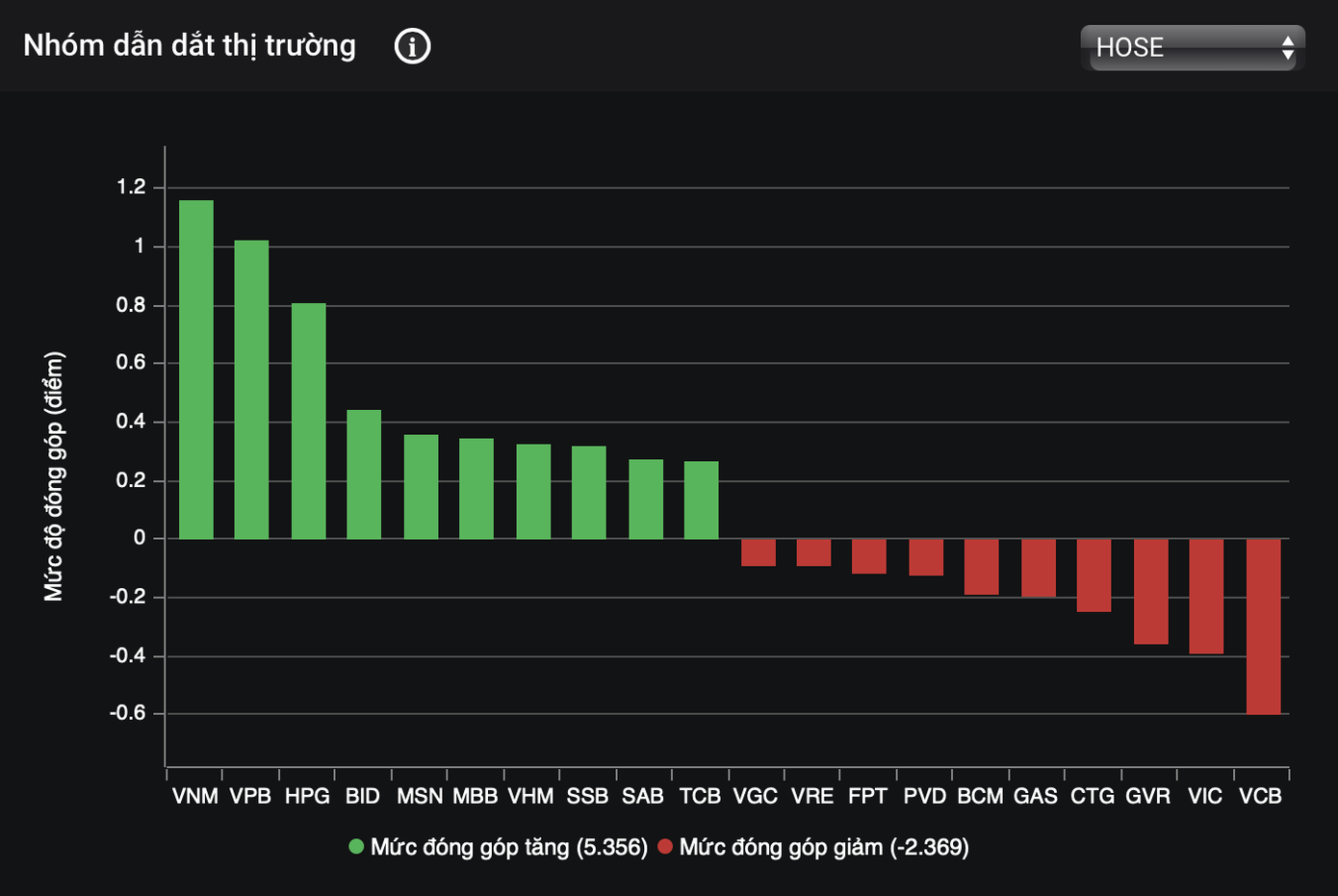Viewport: 1338px width, 896px height.
Task: Click the HPG bar in chart
Action: pyautogui.click(x=308, y=421)
